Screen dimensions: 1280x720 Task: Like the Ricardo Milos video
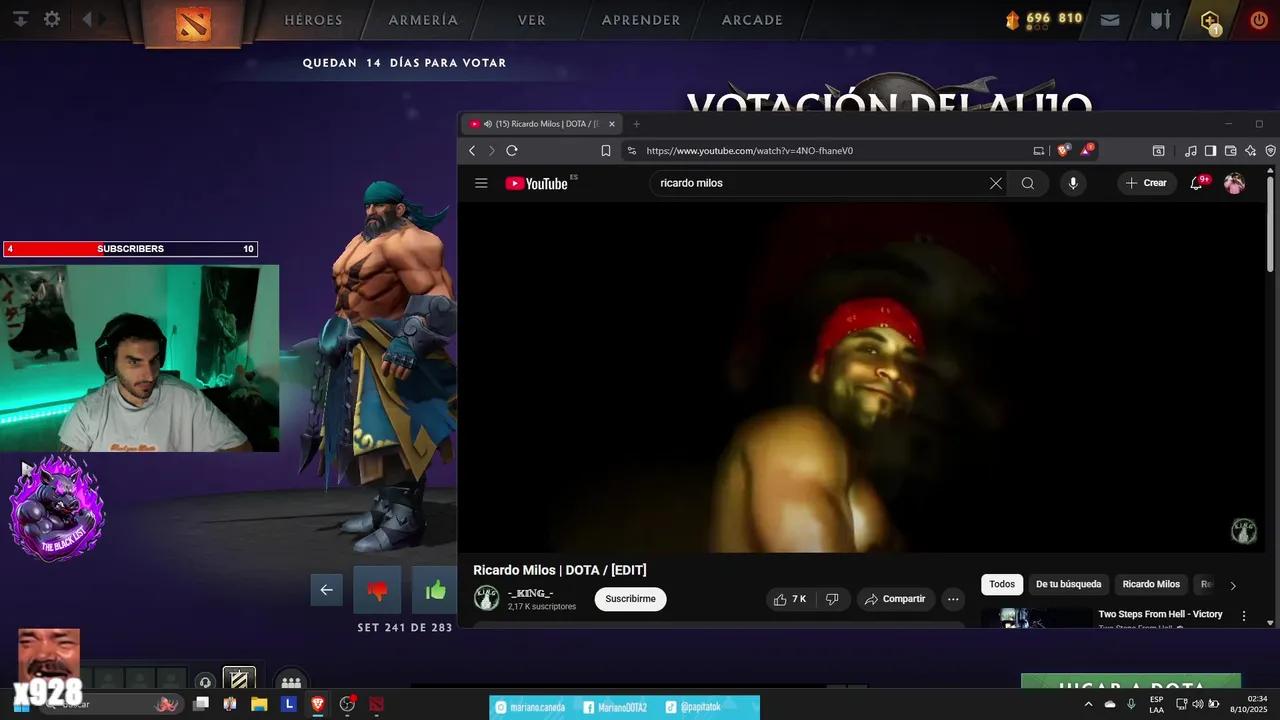tap(789, 599)
